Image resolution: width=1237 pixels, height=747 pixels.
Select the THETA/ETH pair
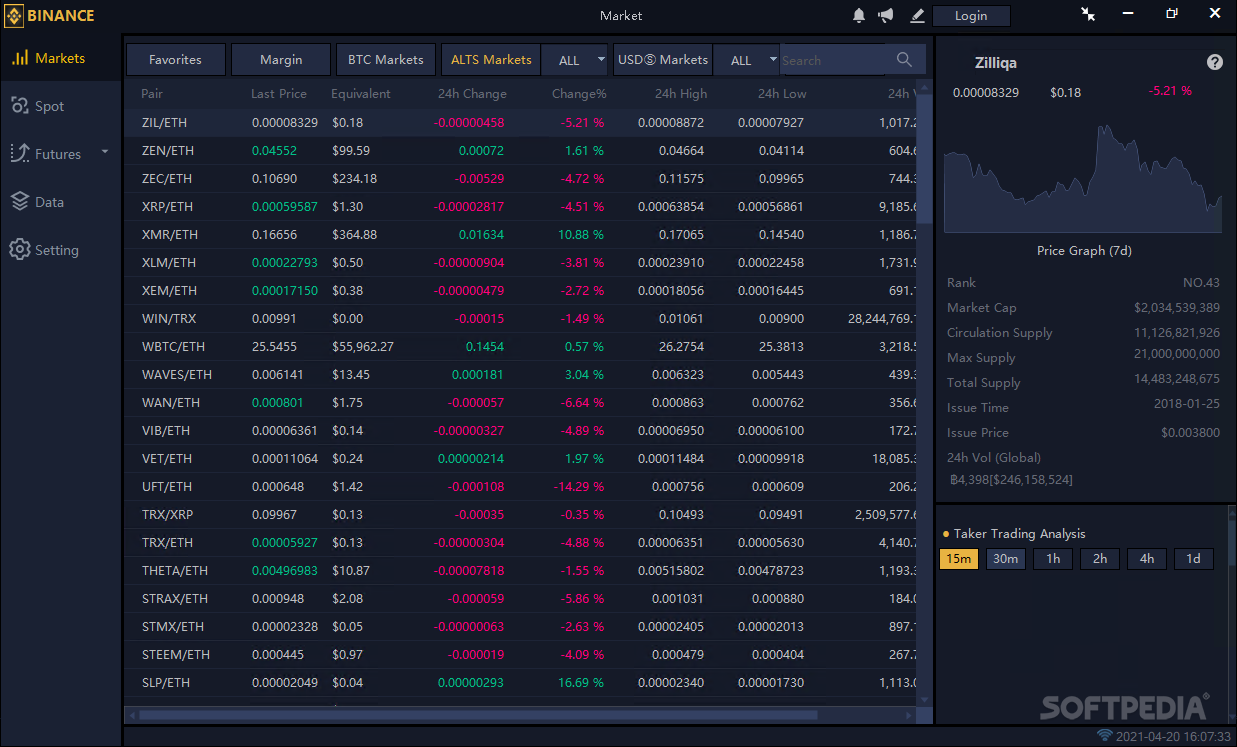tap(175, 570)
